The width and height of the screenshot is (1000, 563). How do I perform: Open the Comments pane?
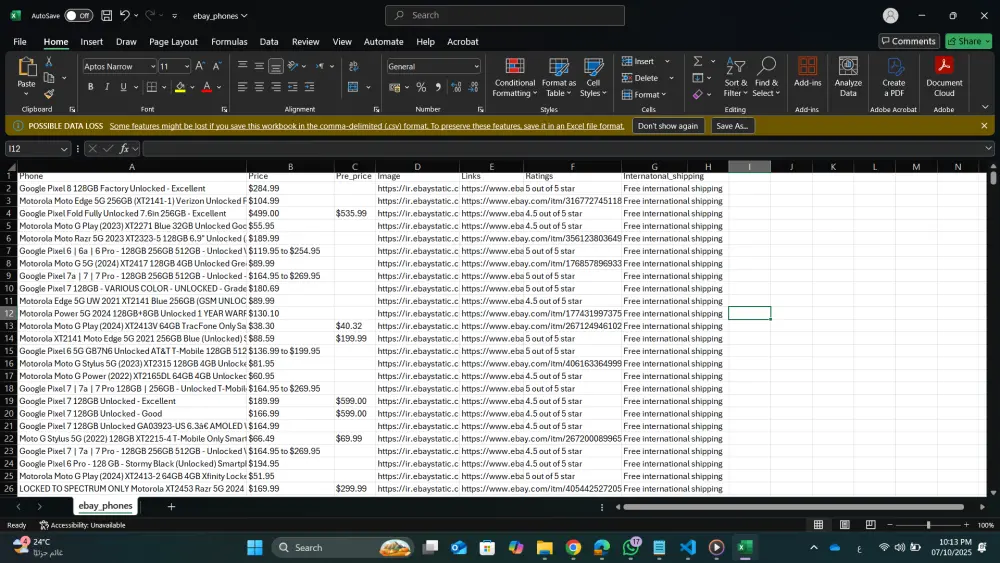(908, 41)
